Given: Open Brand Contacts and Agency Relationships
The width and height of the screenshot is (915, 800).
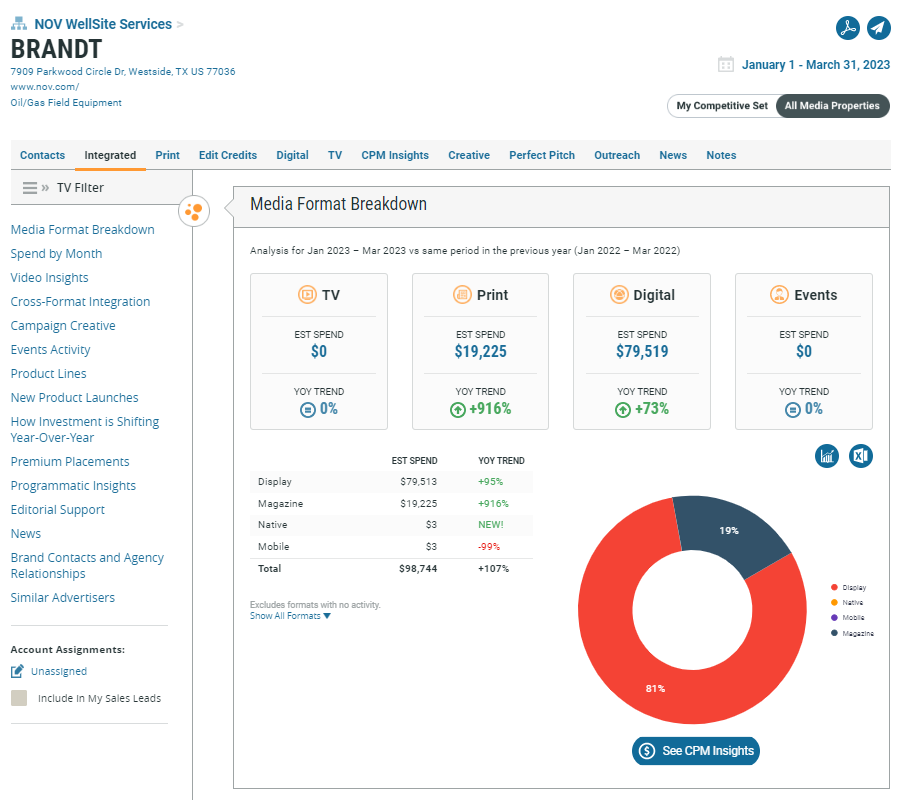Looking at the screenshot, I should coord(87,565).
